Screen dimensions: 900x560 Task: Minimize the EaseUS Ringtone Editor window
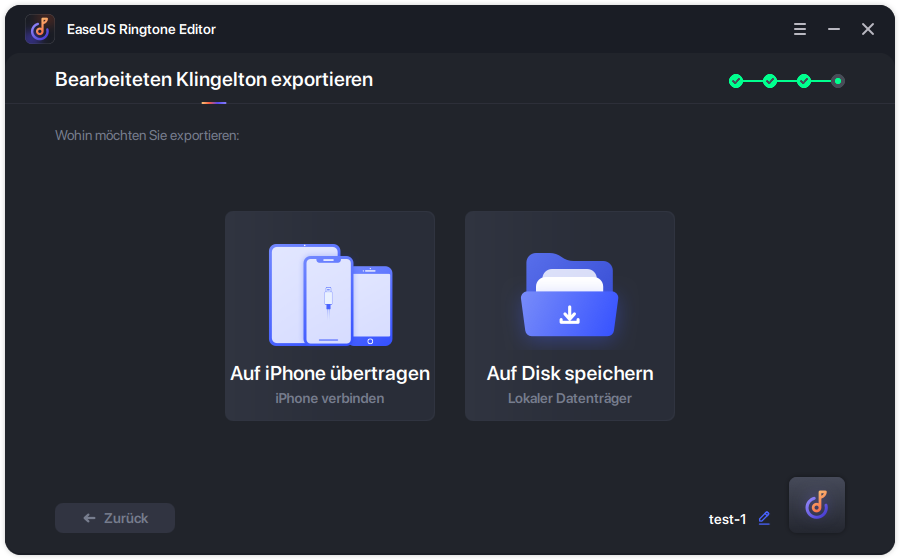coord(834,29)
